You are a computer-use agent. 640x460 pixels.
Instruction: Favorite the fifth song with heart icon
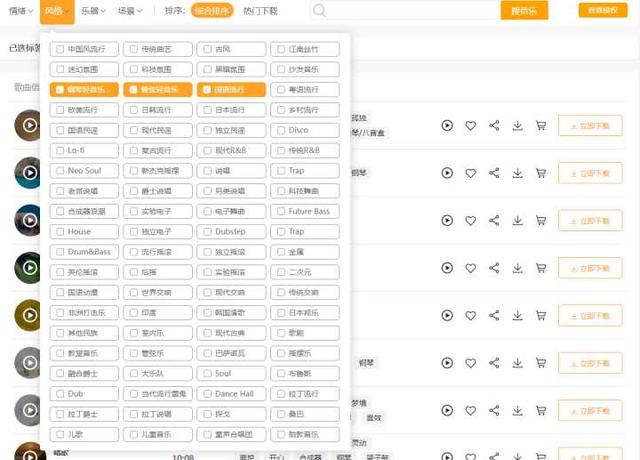tap(470, 314)
